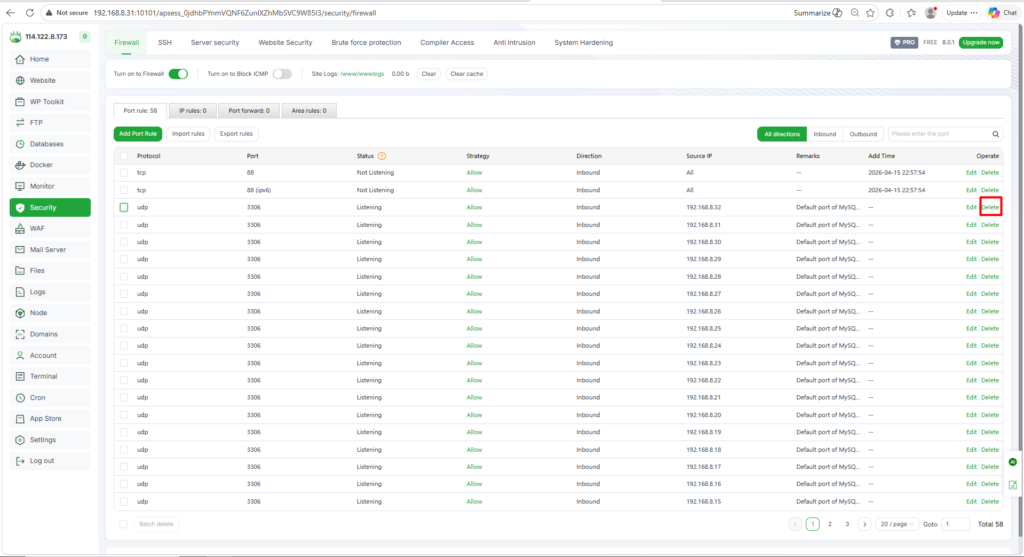1024x557 pixels.
Task: Click the Clear cache button
Action: pyautogui.click(x=466, y=74)
